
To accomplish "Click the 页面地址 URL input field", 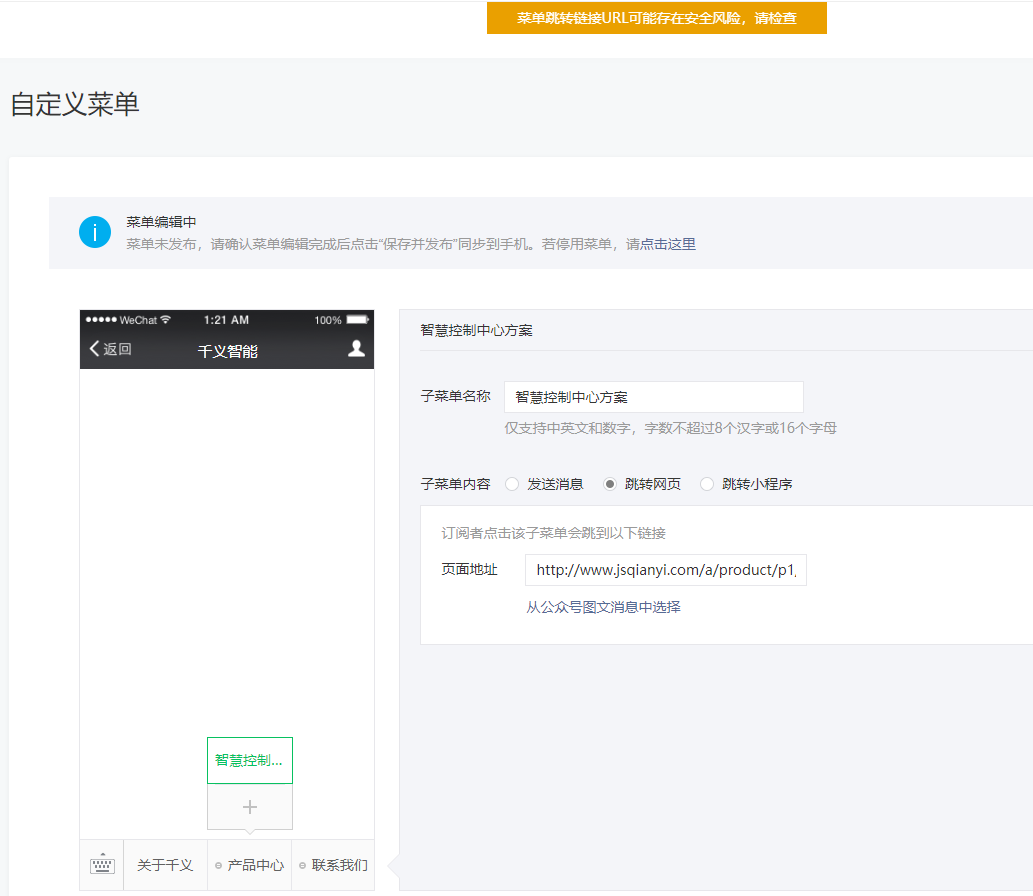I will [x=665, y=570].
